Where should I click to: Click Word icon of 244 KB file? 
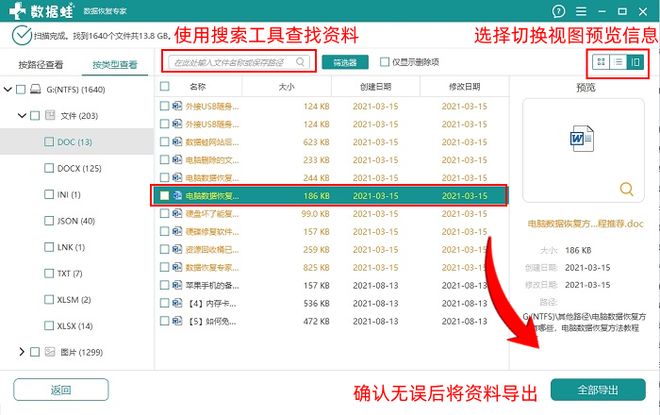(177, 177)
